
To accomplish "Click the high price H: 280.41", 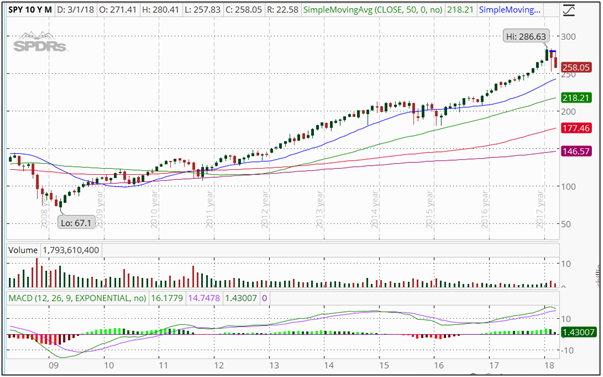I will pos(160,10).
